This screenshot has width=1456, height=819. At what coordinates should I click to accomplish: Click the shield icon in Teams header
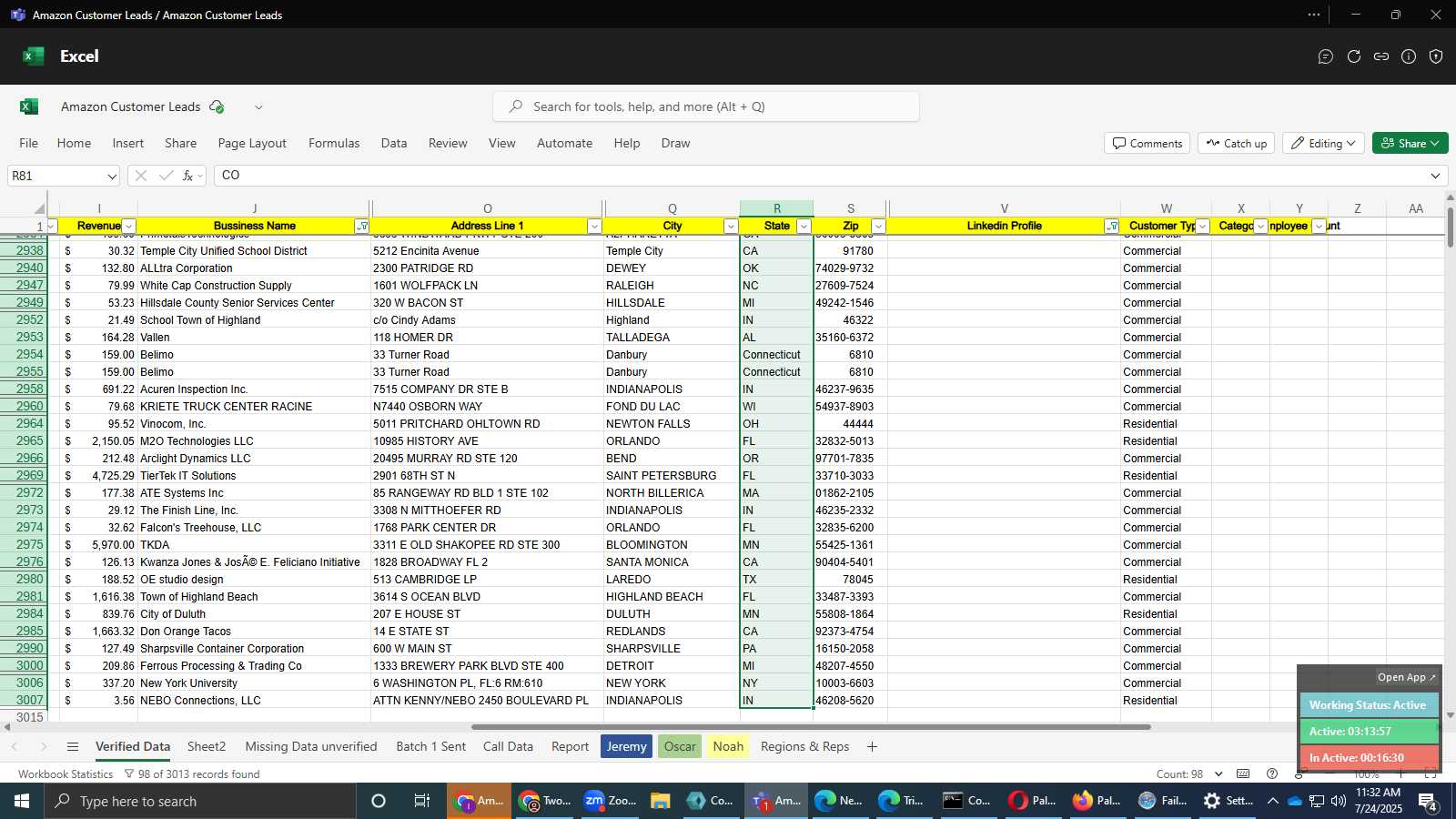(1436, 56)
